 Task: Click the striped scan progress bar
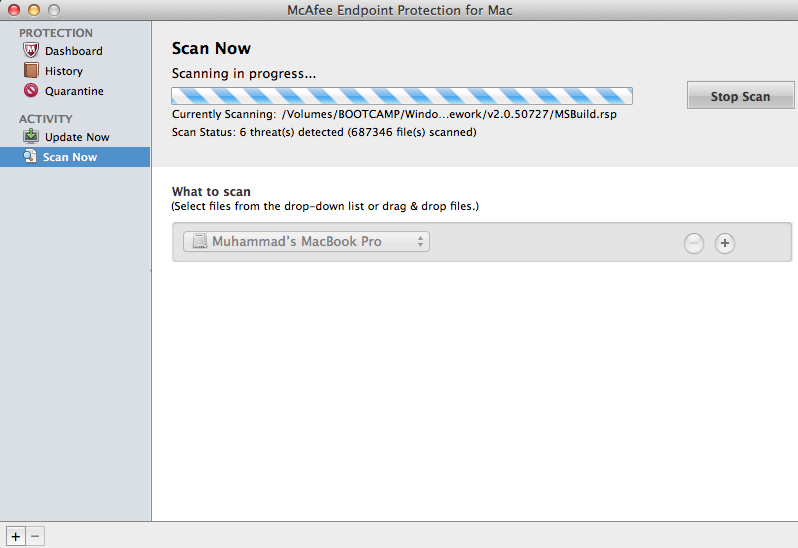point(402,96)
